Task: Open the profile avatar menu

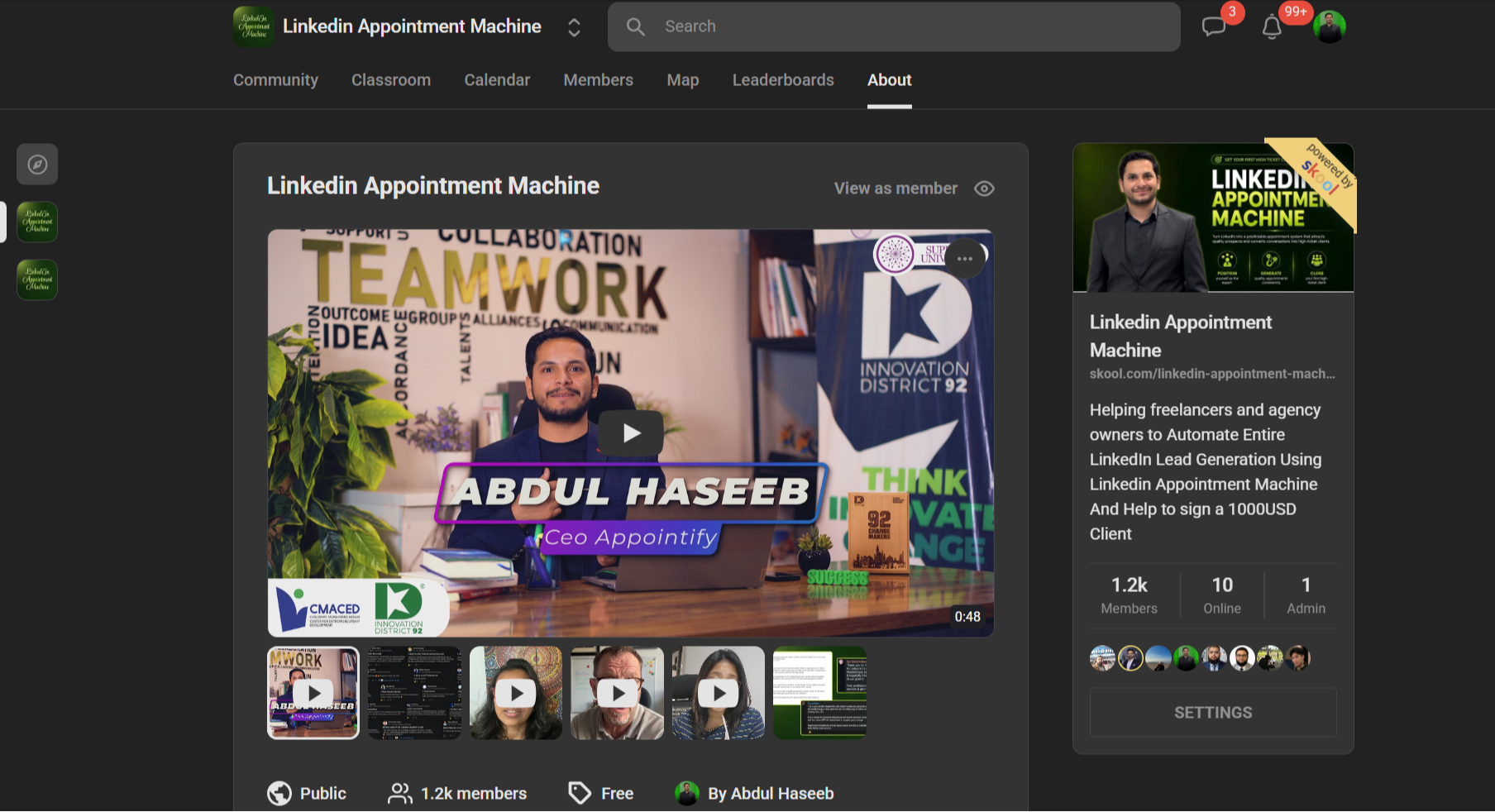Action: click(1330, 26)
